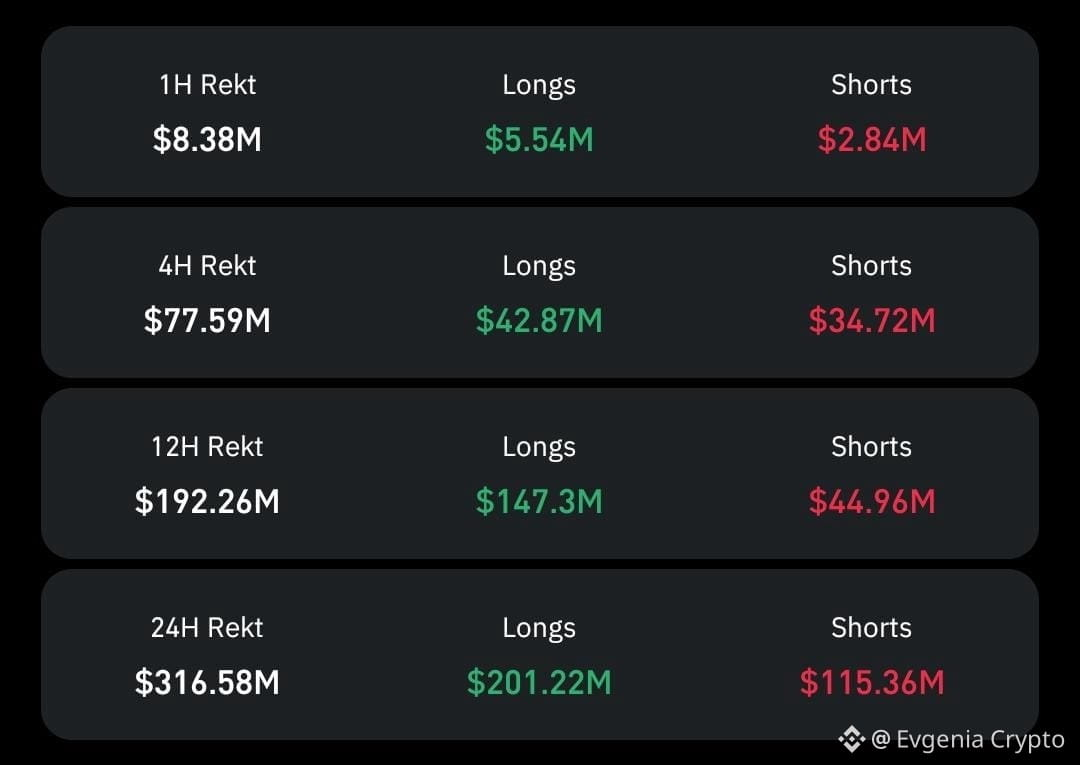Select the 12H Shorts value $44.96M
This screenshot has width=1080, height=765.
[871, 501]
